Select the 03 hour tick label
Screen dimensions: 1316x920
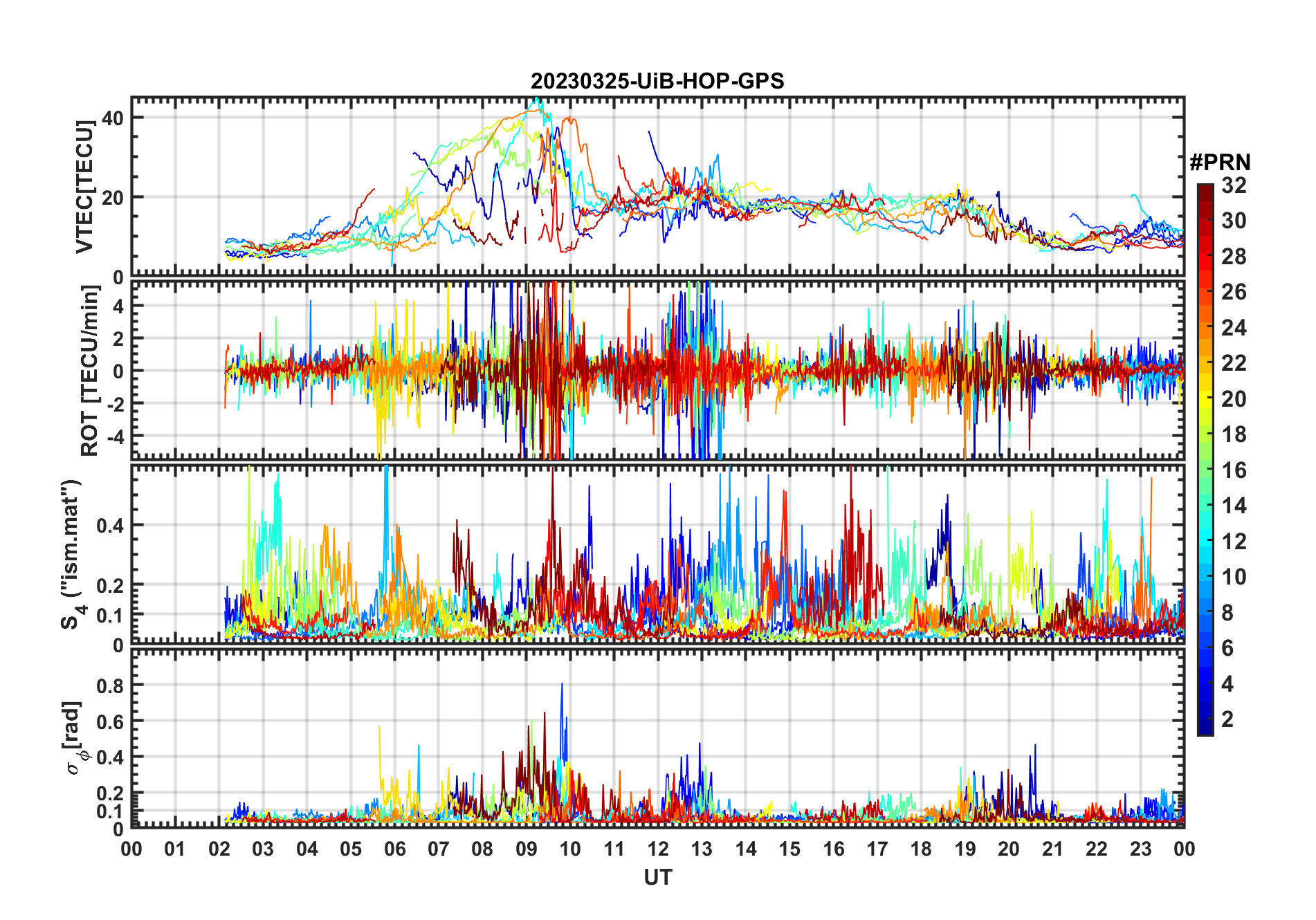[x=263, y=849]
